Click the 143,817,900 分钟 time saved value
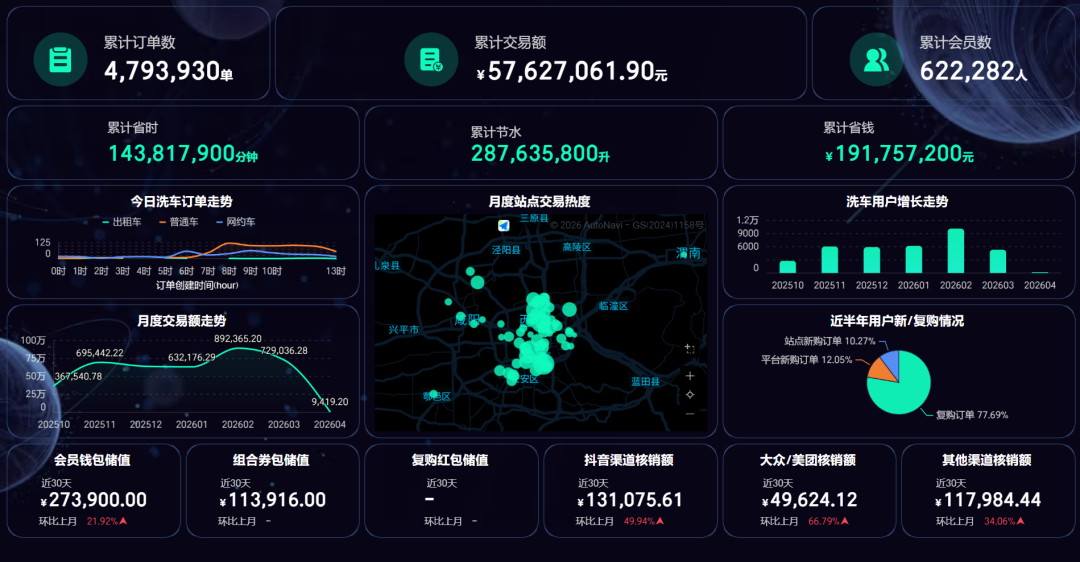 click(183, 153)
